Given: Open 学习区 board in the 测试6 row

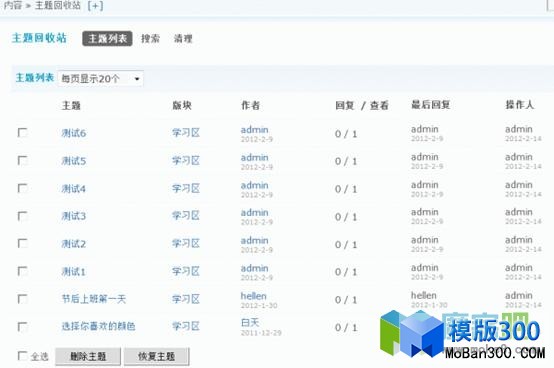Looking at the screenshot, I should point(186,133).
